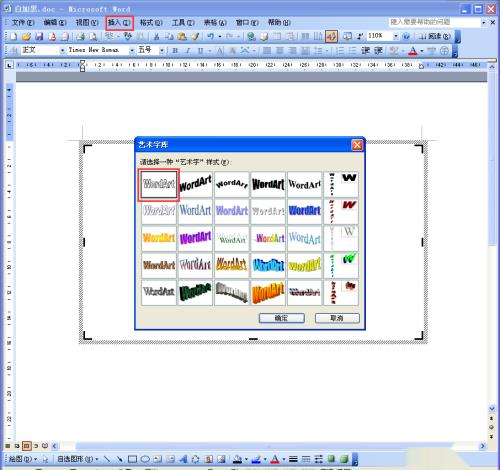500x470 pixels.
Task: Click the Open folder icon
Action: (x=26, y=36)
